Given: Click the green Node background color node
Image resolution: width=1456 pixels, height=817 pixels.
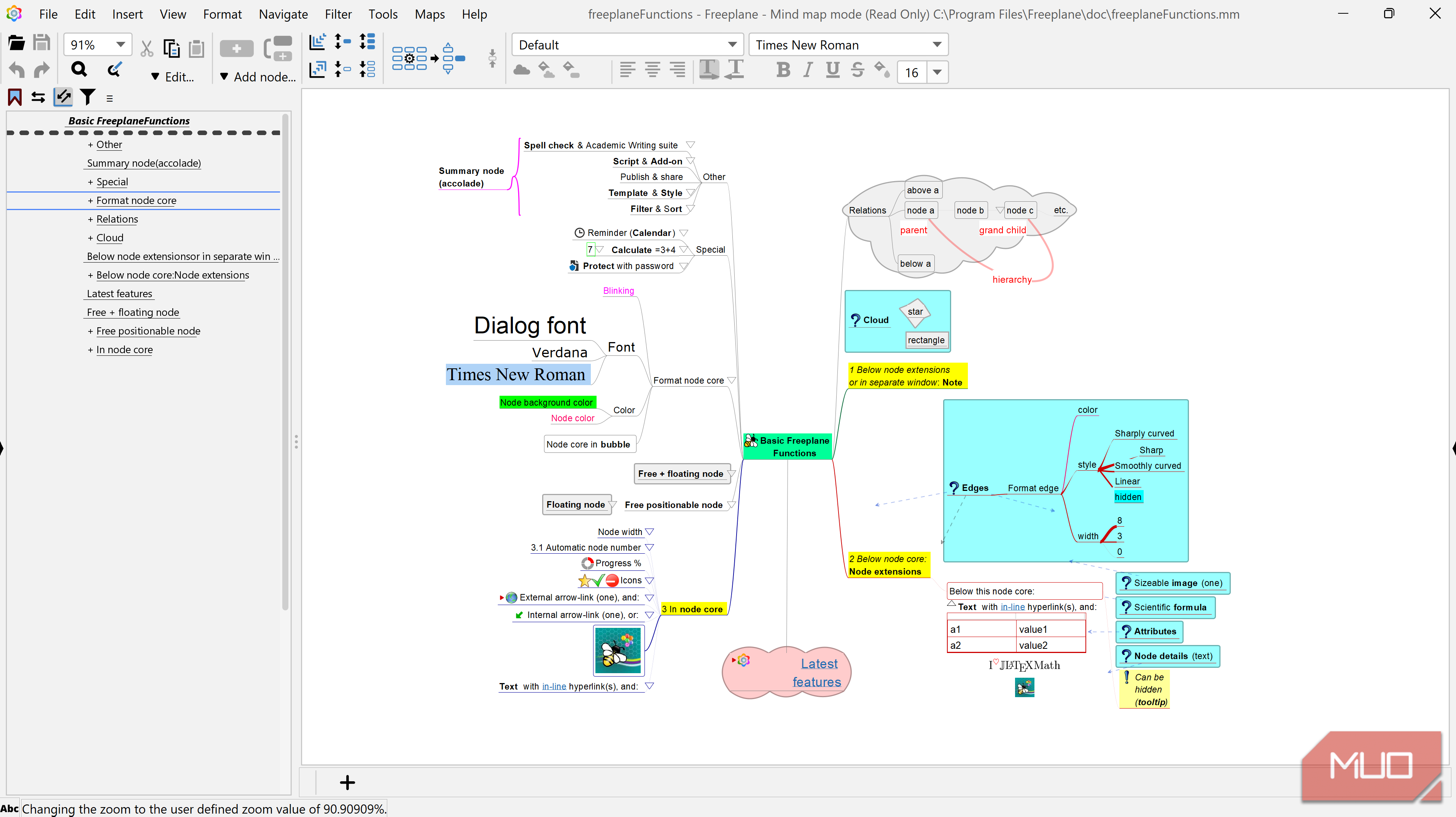Looking at the screenshot, I should point(547,402).
